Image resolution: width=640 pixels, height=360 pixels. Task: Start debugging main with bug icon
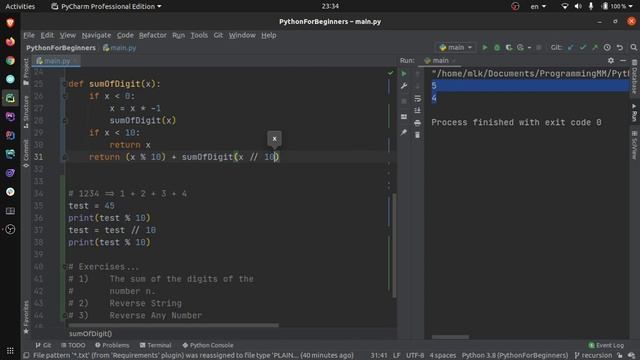[x=497, y=47]
